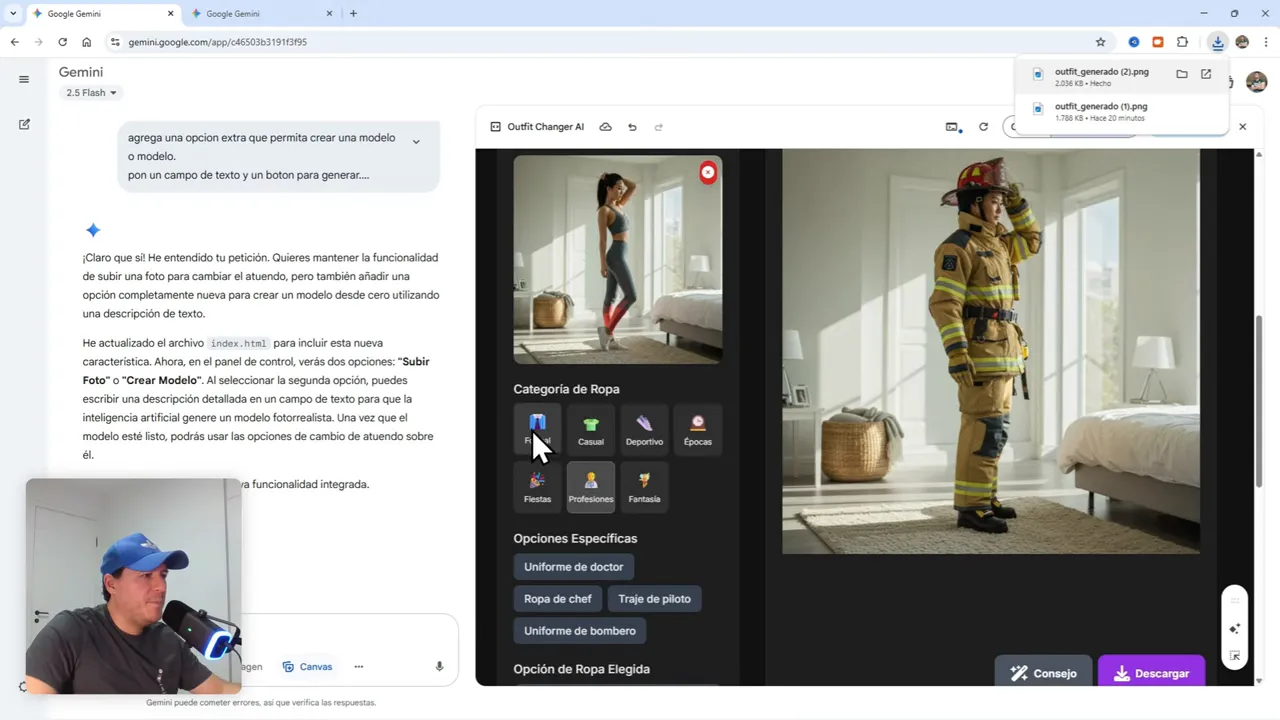
Task: Click the Consejo button
Action: pos(1043,673)
